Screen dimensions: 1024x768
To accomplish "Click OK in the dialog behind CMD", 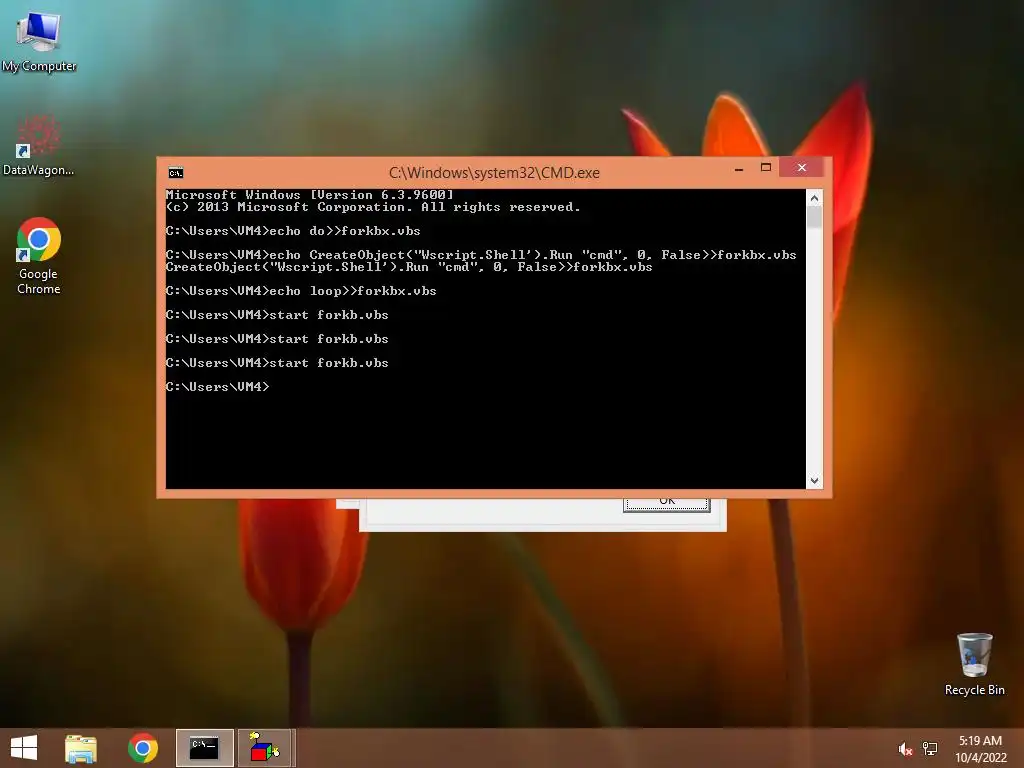I will (x=667, y=504).
